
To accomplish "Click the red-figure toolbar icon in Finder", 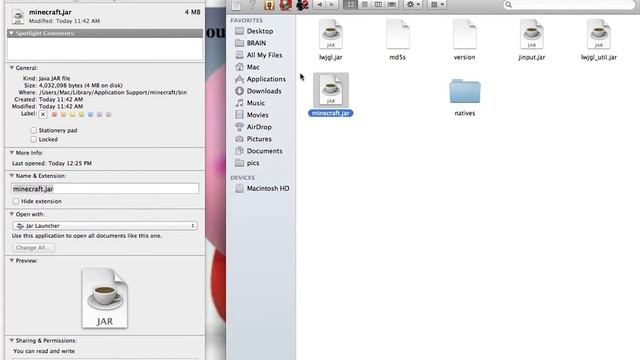I will 286,5.
